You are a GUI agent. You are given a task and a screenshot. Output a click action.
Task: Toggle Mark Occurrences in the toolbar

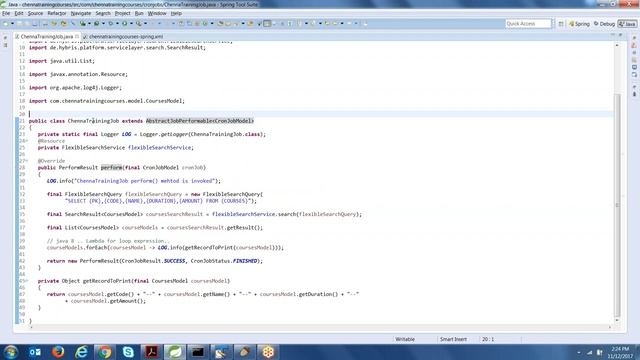267,24
